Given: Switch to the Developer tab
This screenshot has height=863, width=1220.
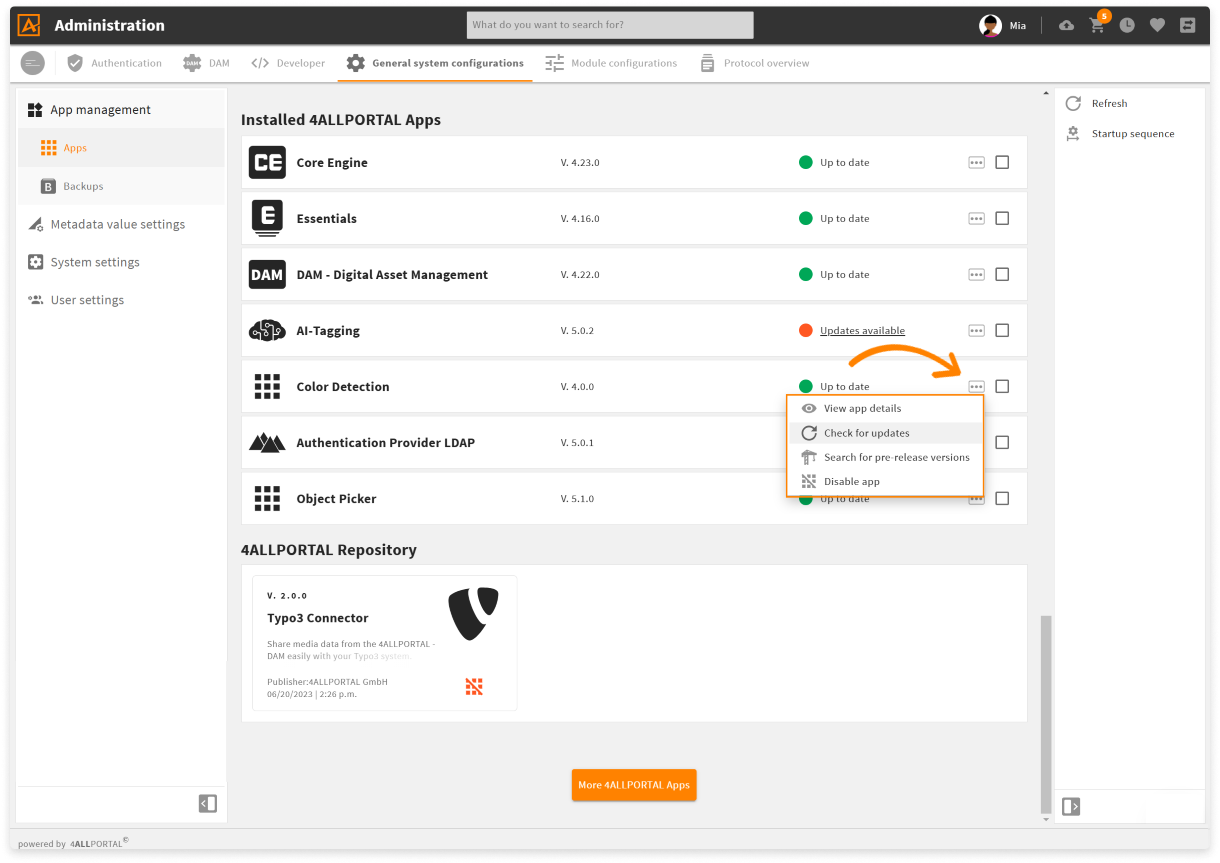Looking at the screenshot, I should (x=288, y=63).
